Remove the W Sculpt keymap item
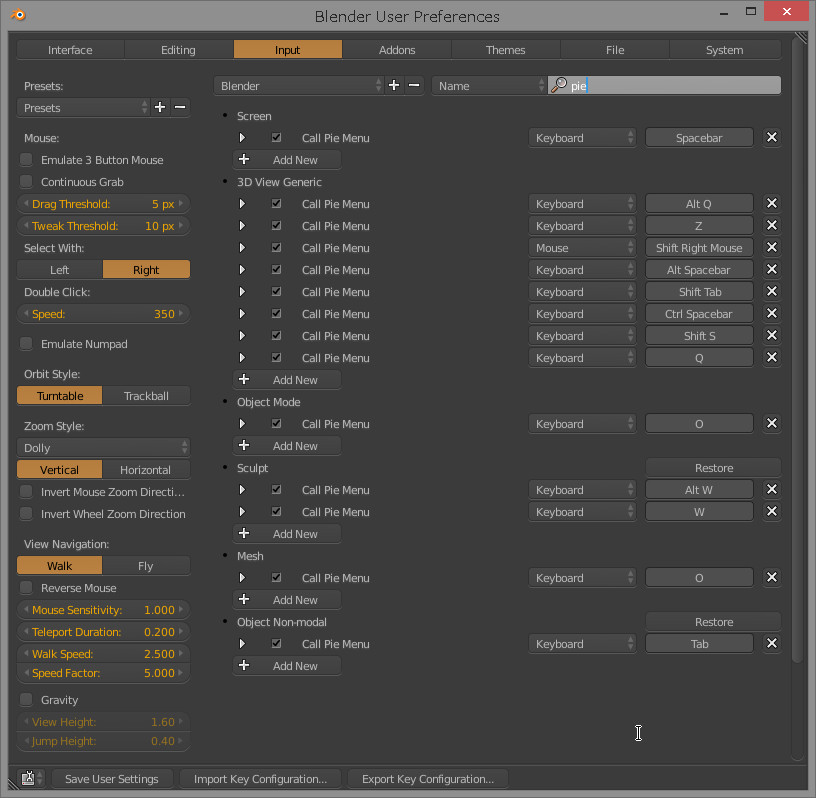 pos(772,512)
